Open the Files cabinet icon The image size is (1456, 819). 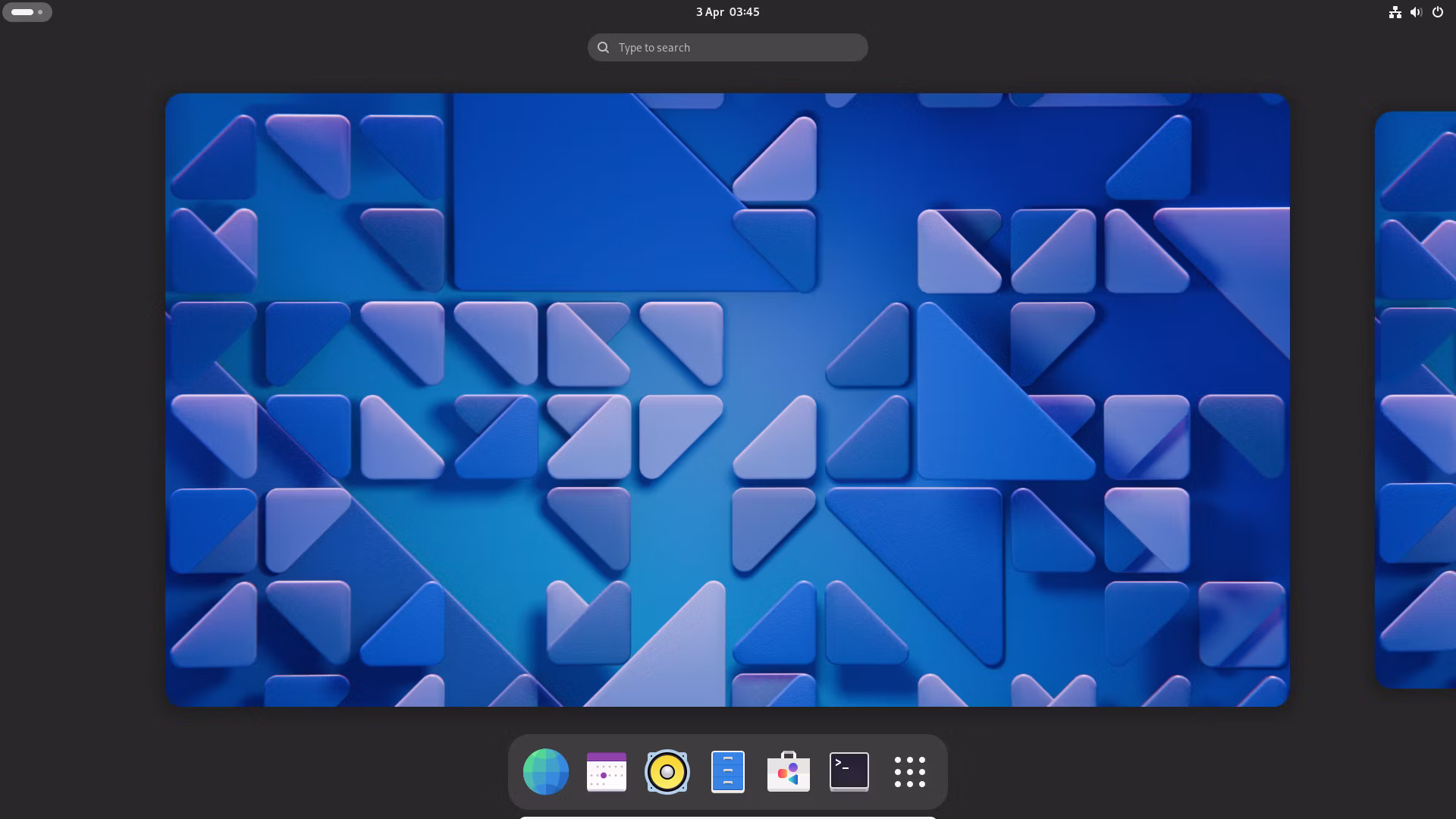point(727,771)
